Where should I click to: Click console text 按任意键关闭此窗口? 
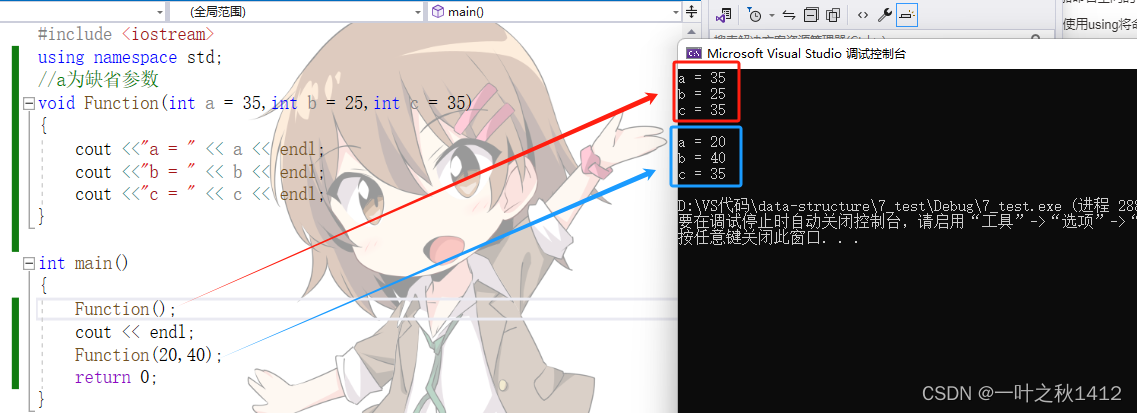click(769, 238)
